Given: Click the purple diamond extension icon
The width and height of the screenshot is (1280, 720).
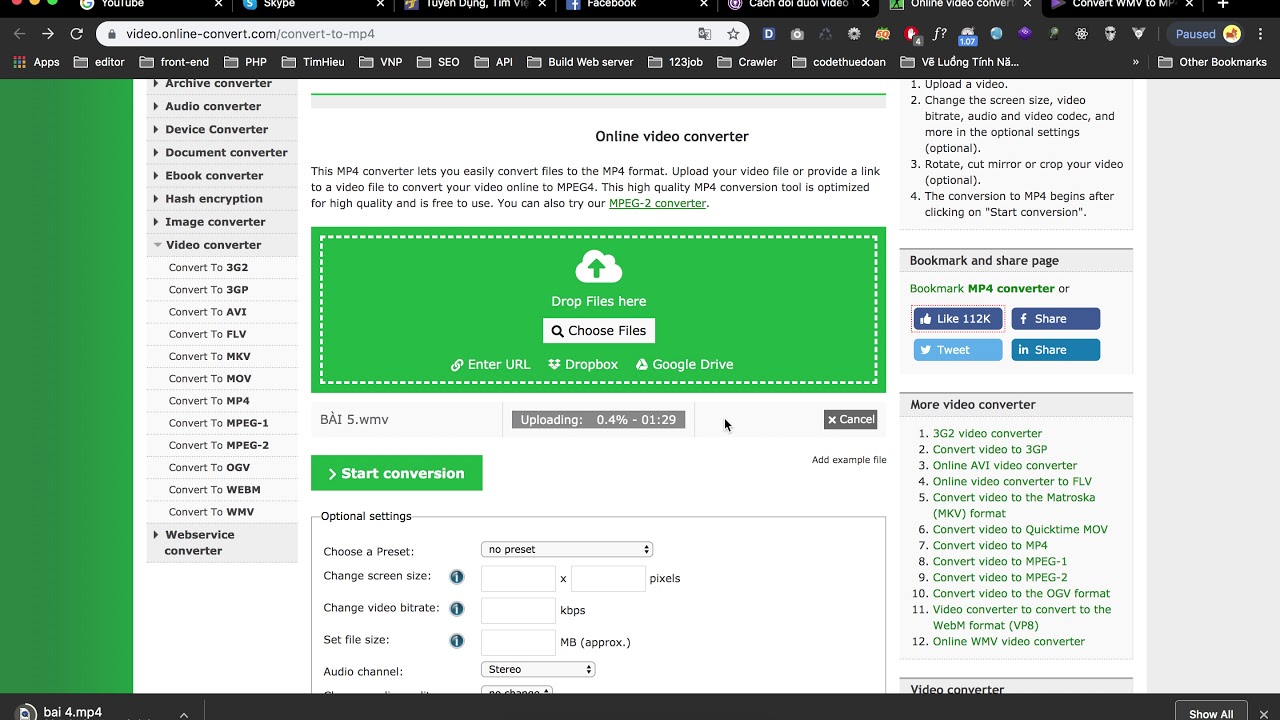Looking at the screenshot, I should pos(1025,34).
